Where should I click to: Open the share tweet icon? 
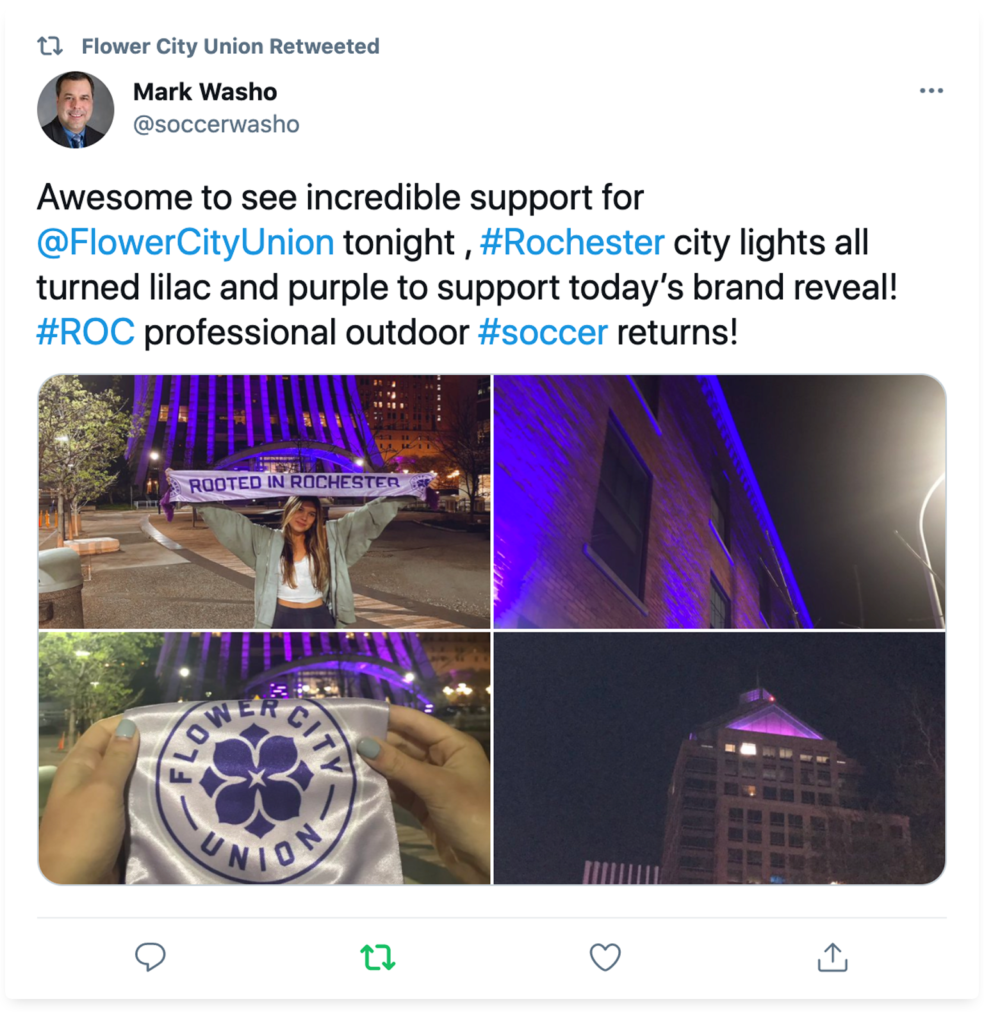(x=833, y=957)
